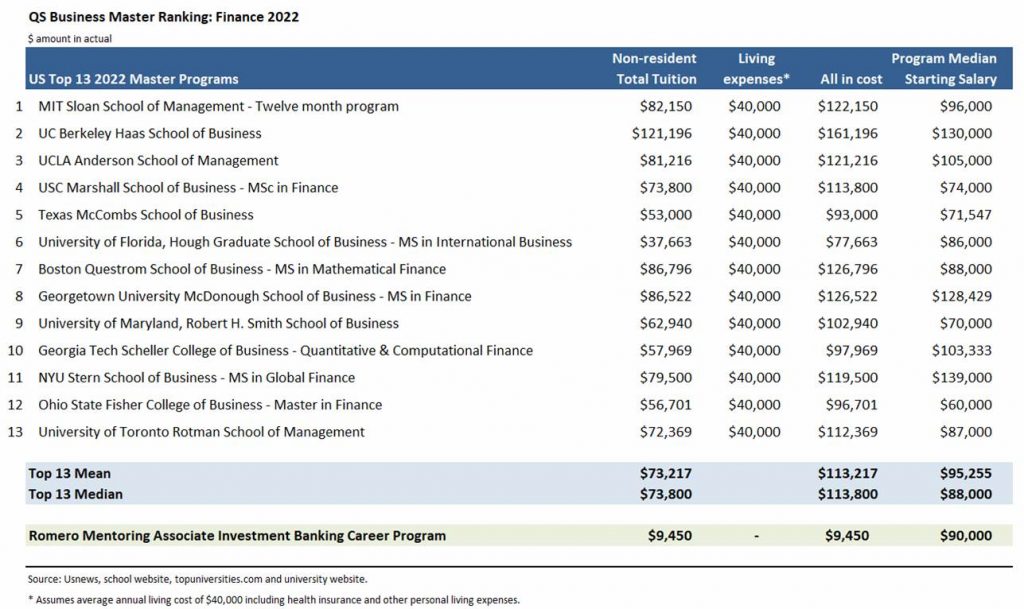This screenshot has width=1024, height=609.
Task: Click the '$ amount in actual' note
Action: (x=70, y=39)
